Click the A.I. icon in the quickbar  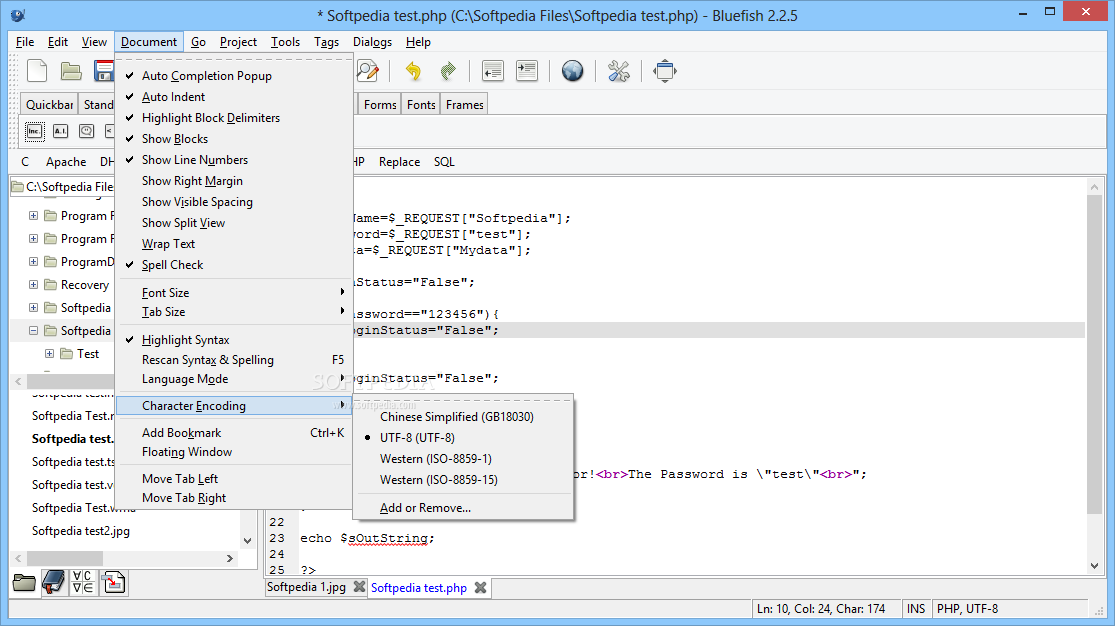click(60, 132)
